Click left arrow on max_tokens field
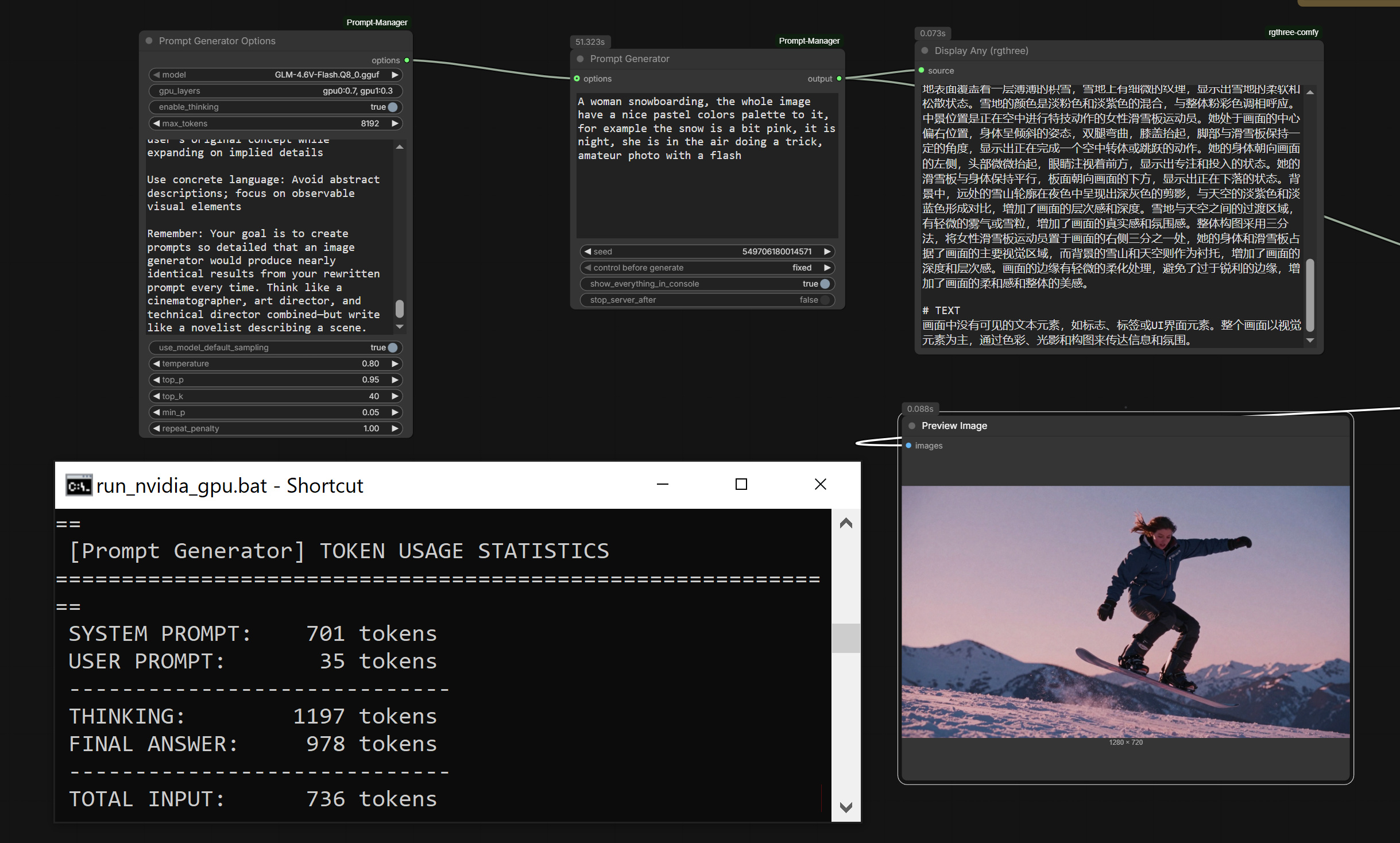Viewport: 1400px width, 843px height. (x=156, y=123)
